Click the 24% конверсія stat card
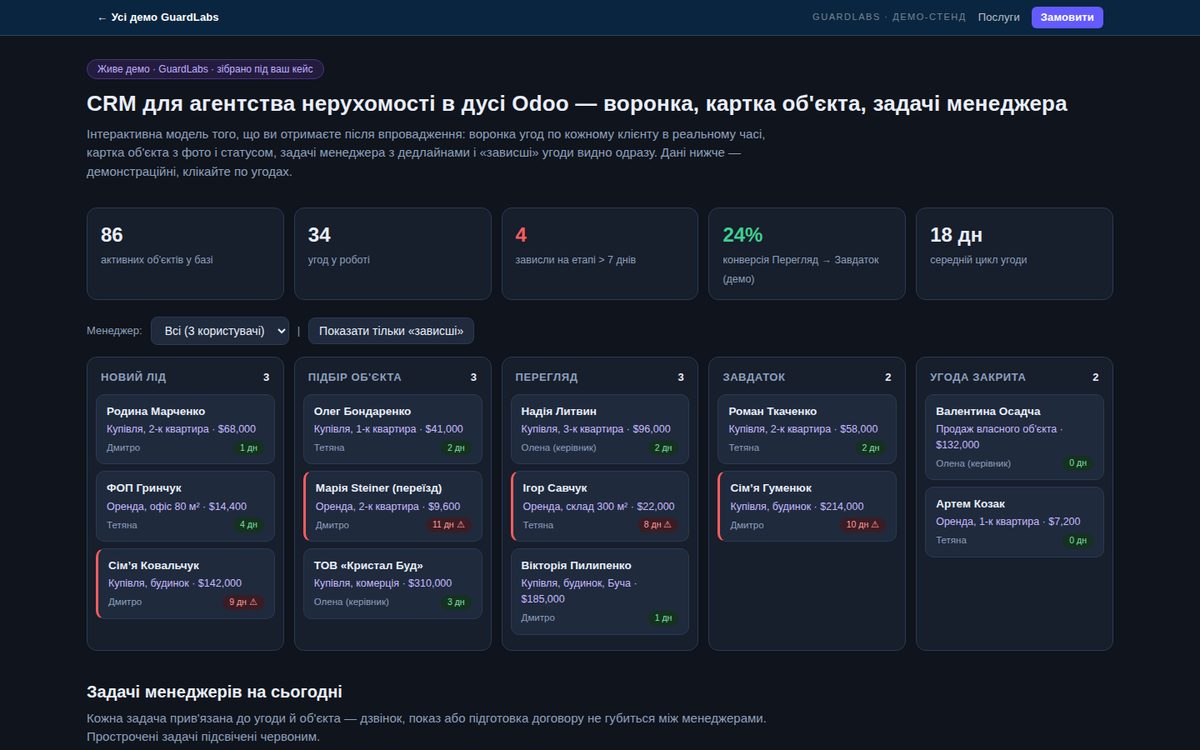The width and height of the screenshot is (1200, 750). tap(807, 254)
